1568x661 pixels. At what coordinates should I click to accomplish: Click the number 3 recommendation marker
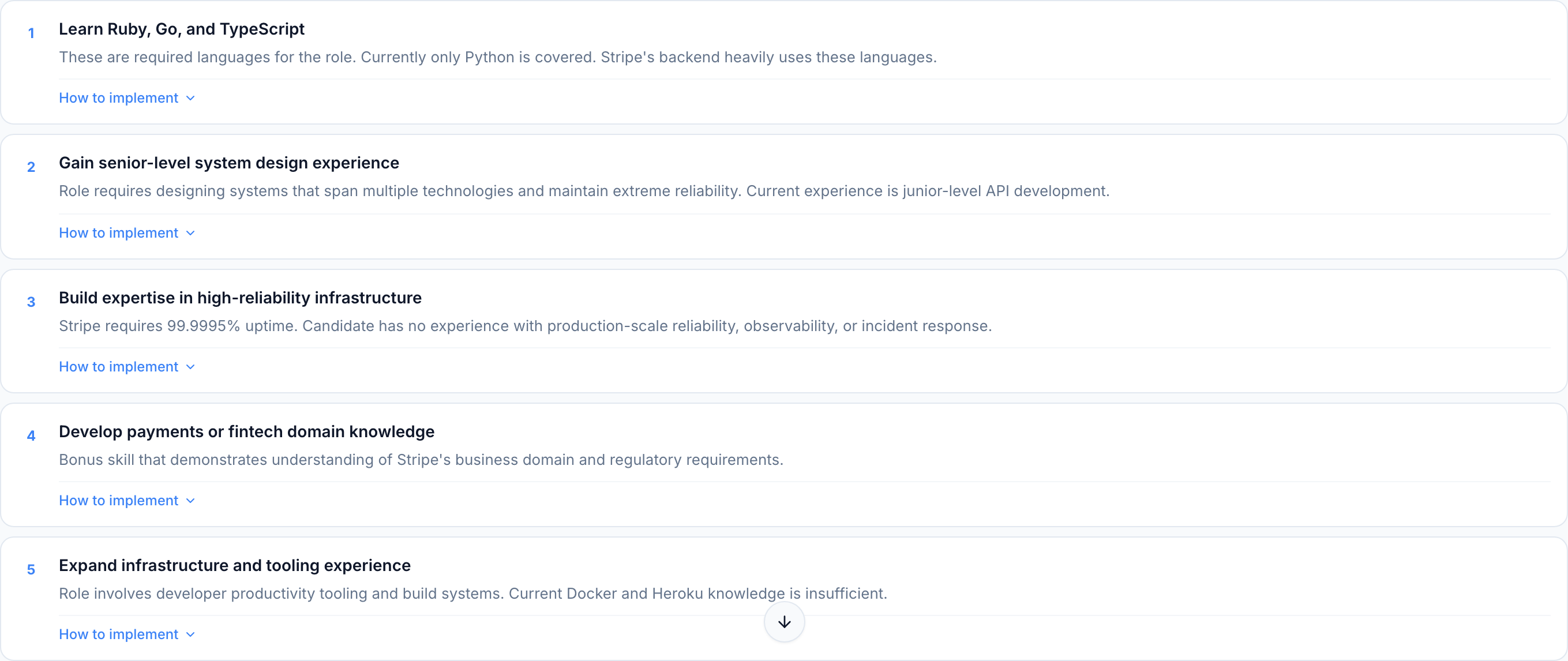pyautogui.click(x=31, y=302)
